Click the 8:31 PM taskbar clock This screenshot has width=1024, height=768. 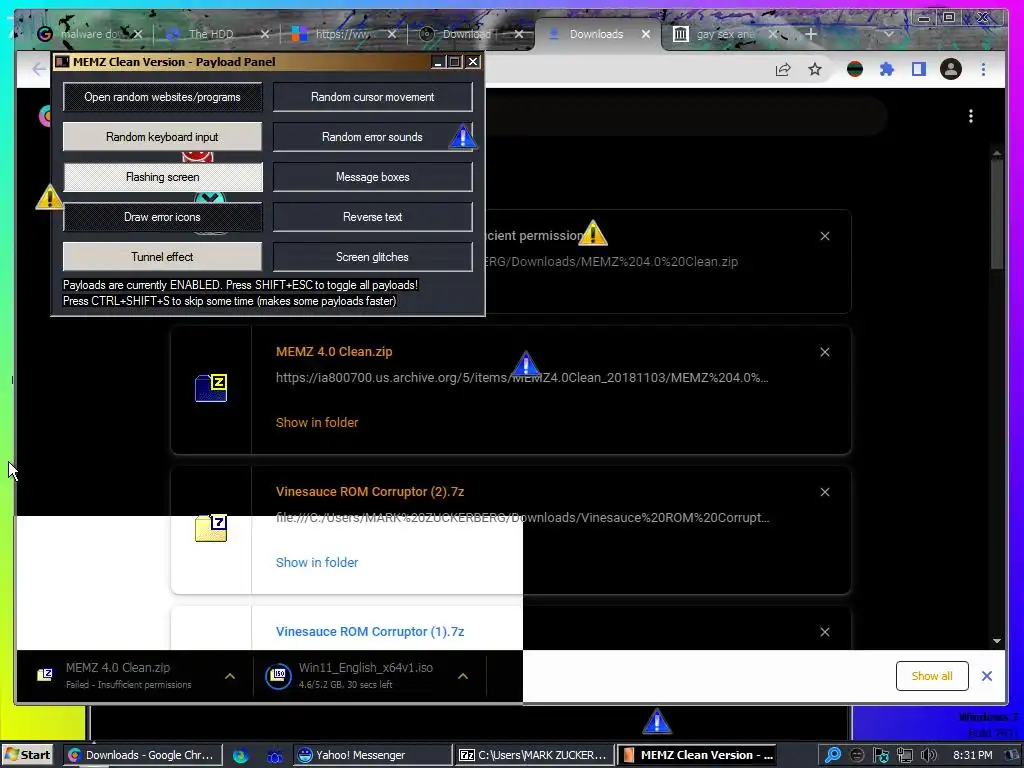[x=972, y=755]
